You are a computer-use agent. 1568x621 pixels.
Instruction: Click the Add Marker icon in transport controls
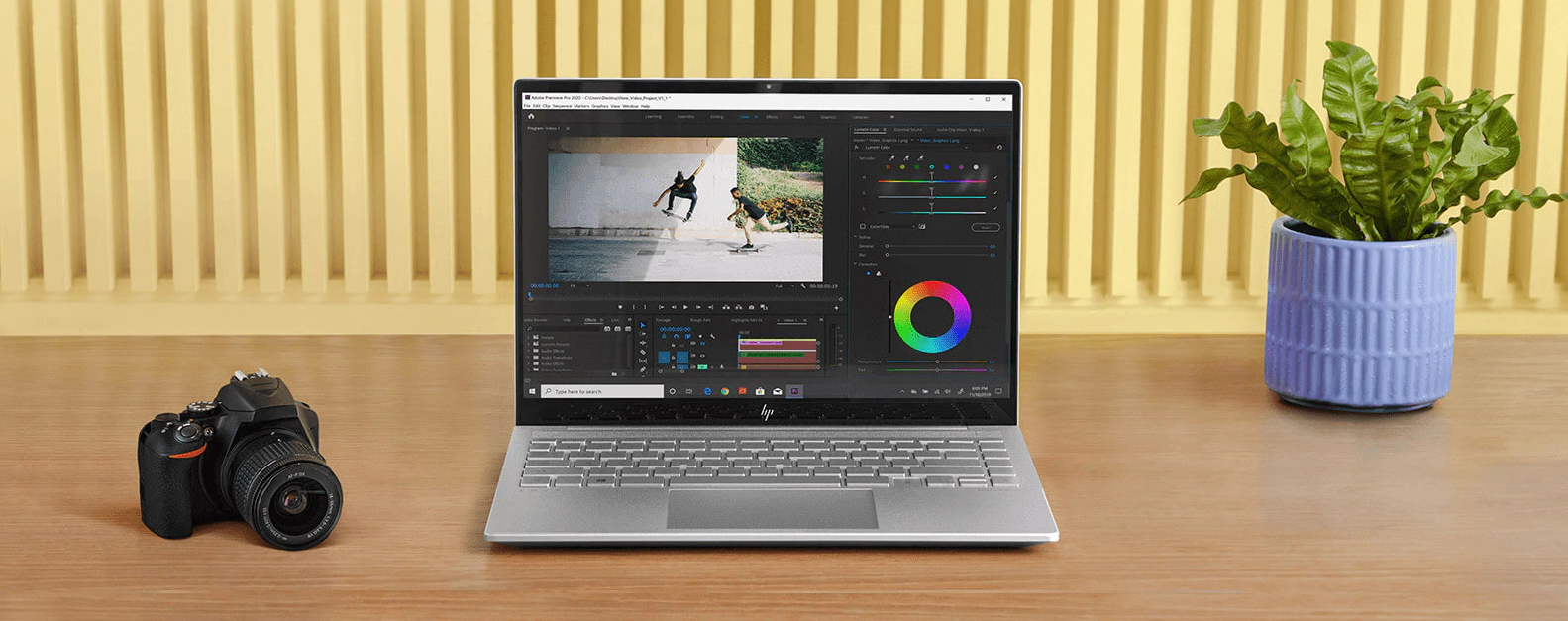click(x=621, y=307)
